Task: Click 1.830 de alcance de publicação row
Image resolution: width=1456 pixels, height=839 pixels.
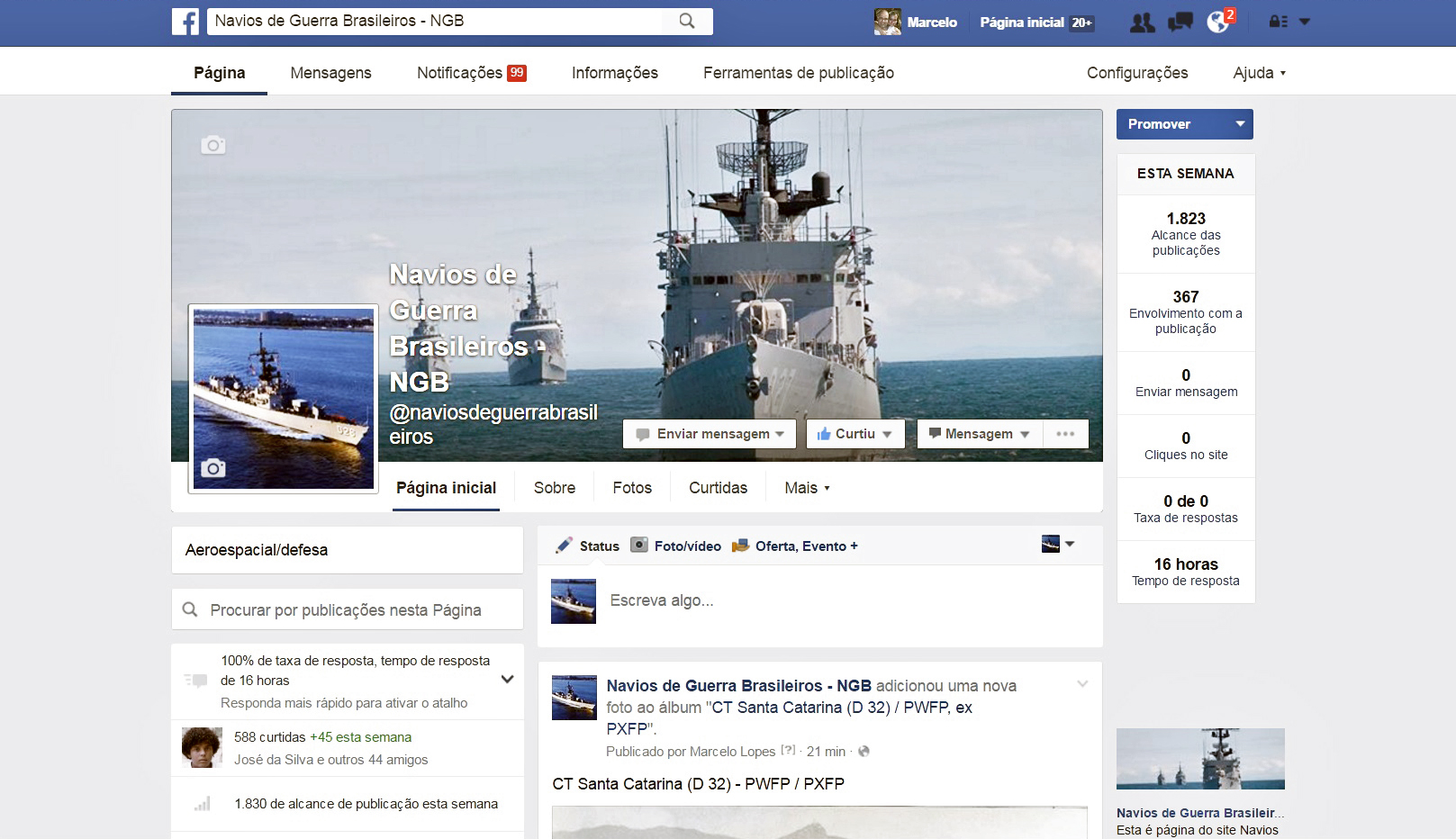Action: [x=348, y=804]
